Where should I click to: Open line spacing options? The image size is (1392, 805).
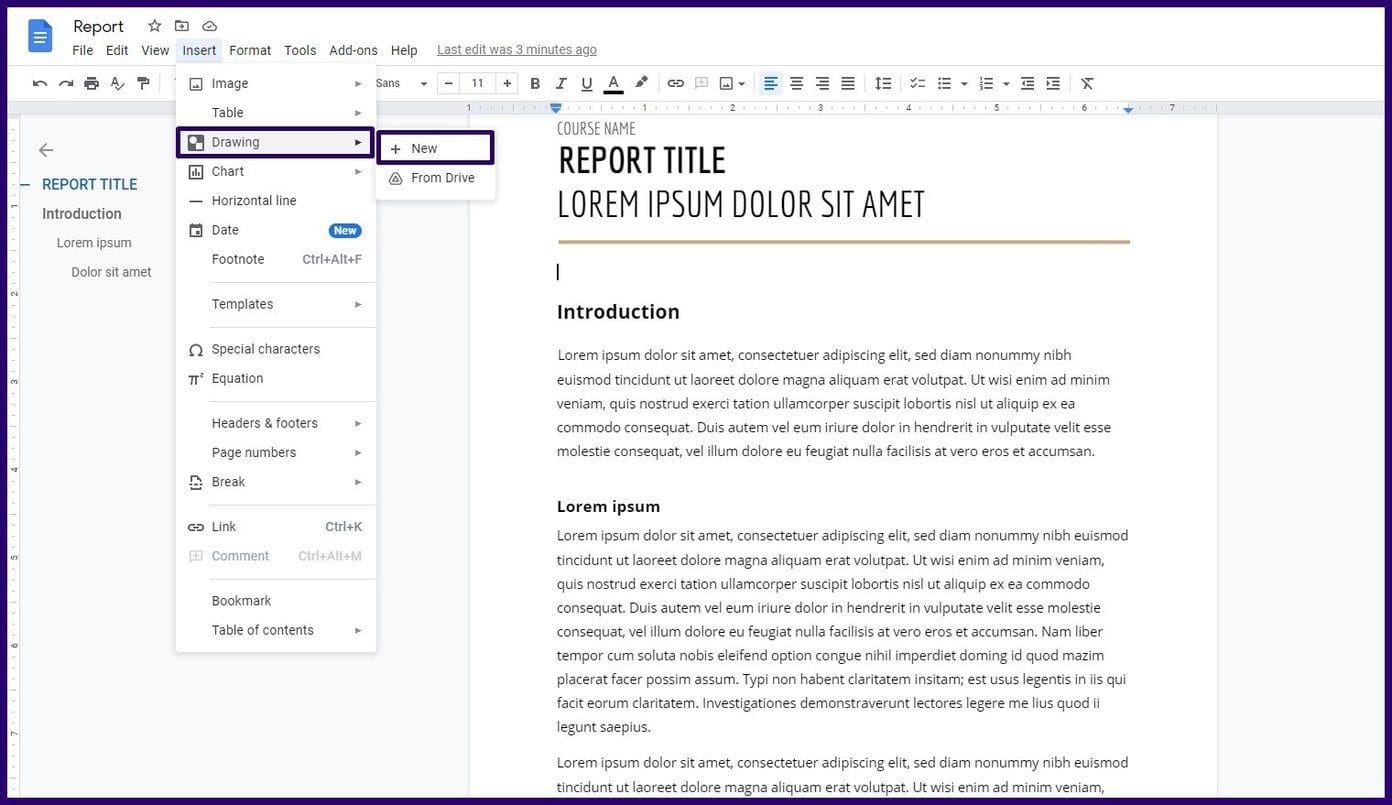pos(883,83)
